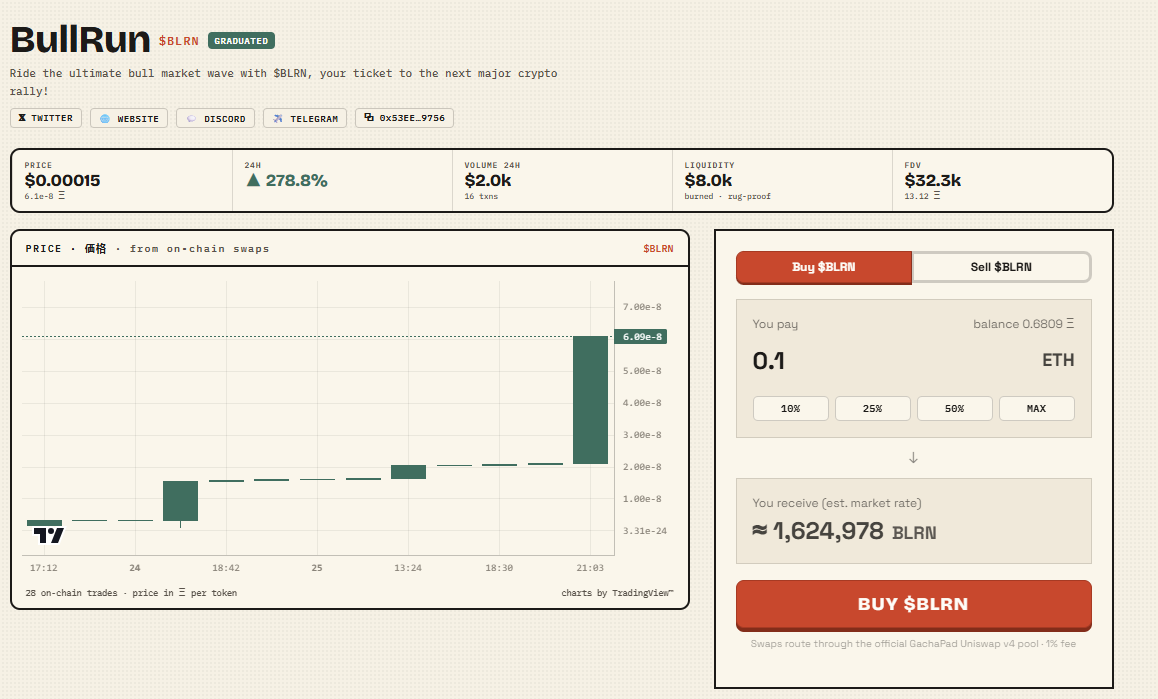Click the $BLRN label in chart header
The height and width of the screenshot is (699, 1158).
coord(658,249)
